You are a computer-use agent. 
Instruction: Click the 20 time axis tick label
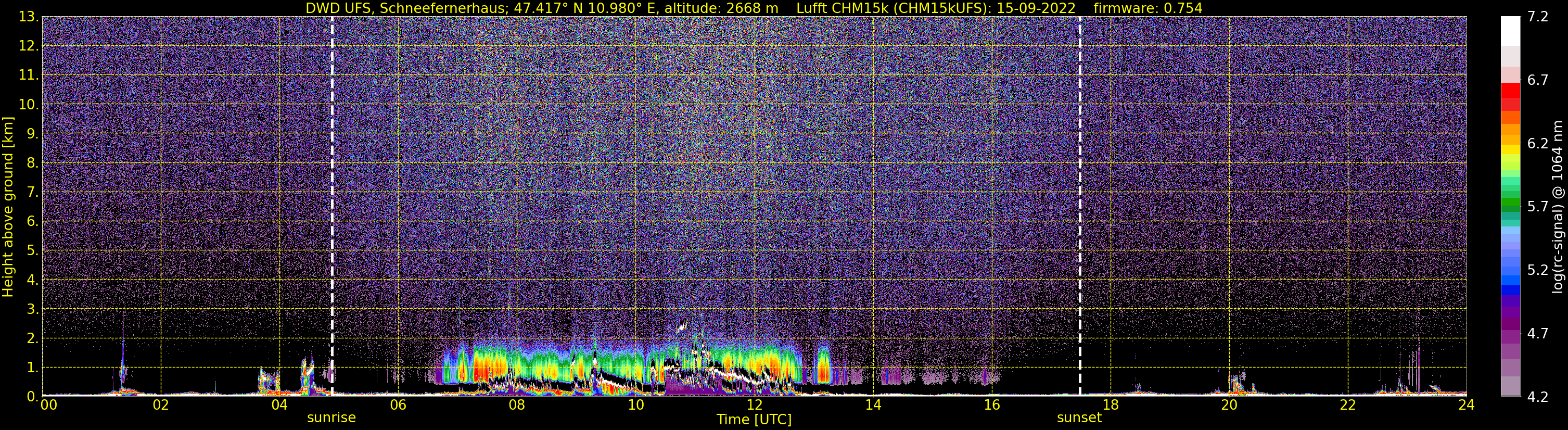[x=1229, y=405]
